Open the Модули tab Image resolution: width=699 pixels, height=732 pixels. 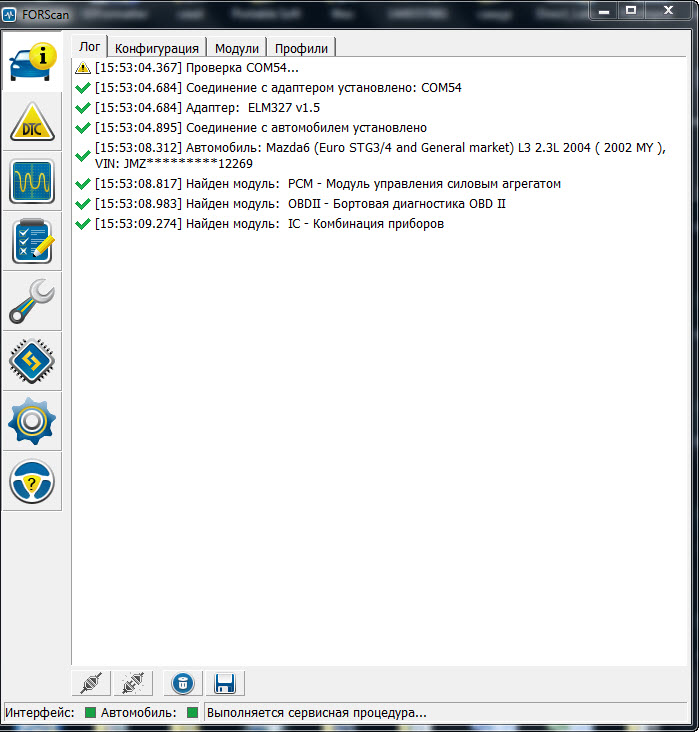(x=237, y=48)
